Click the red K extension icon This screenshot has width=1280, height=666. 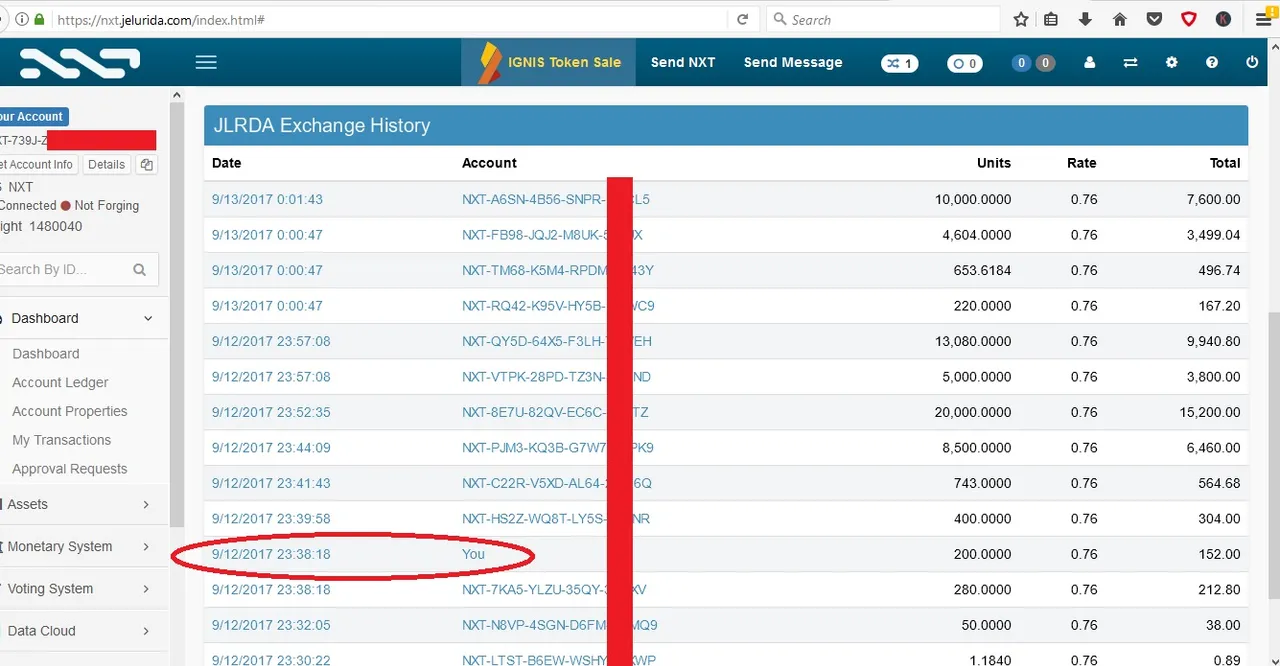1223,19
